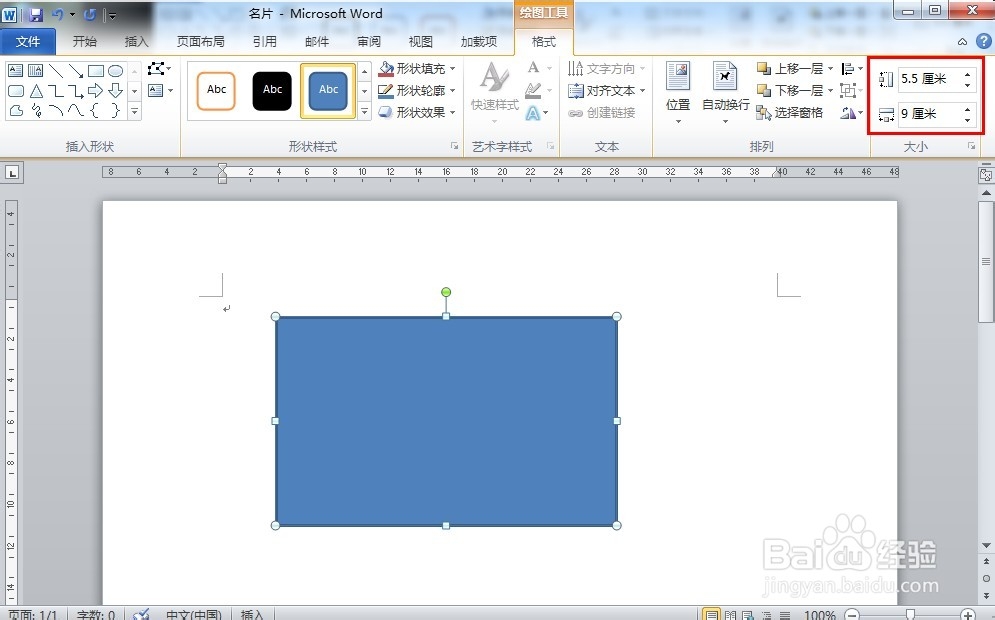
Task: Click the spelling check icon in the status bar
Action: tap(140, 613)
